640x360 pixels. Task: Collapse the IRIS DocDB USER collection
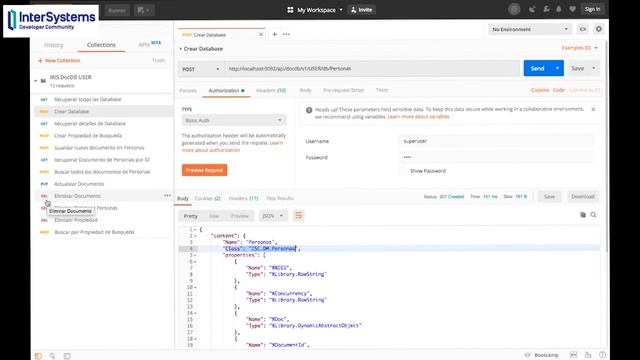pyautogui.click(x=36, y=81)
